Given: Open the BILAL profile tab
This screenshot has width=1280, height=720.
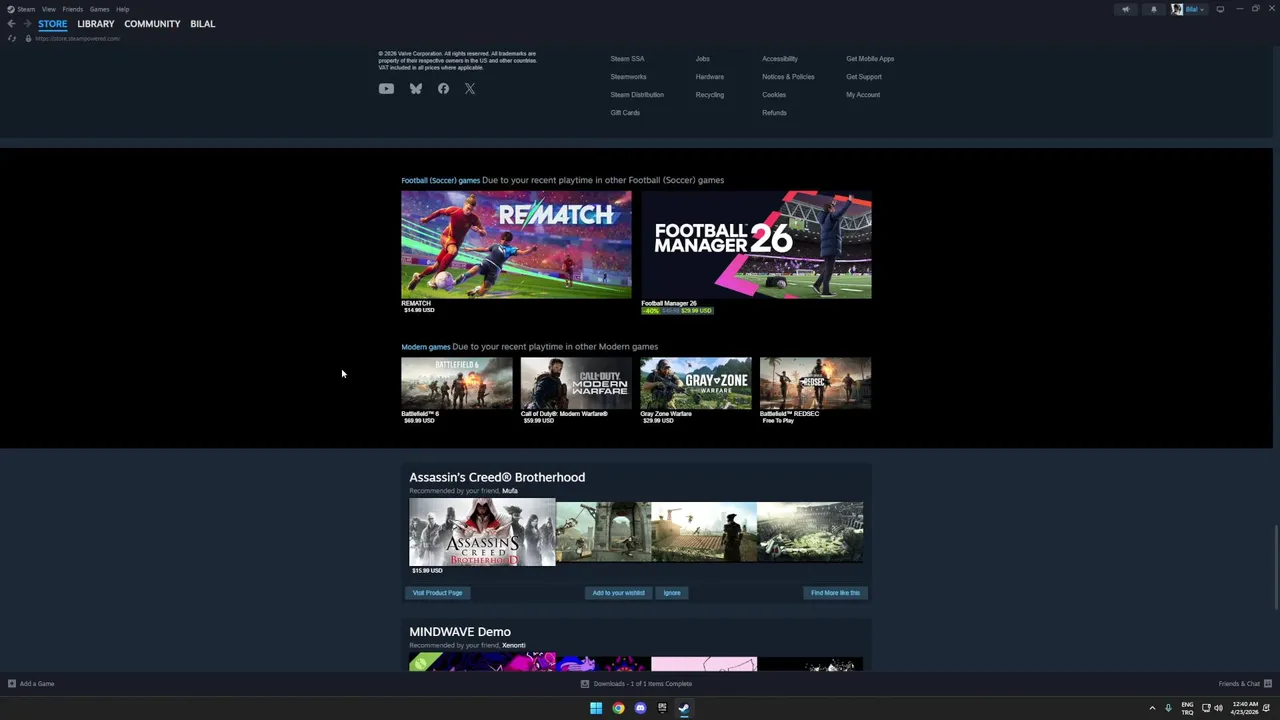Looking at the screenshot, I should 203,24.
